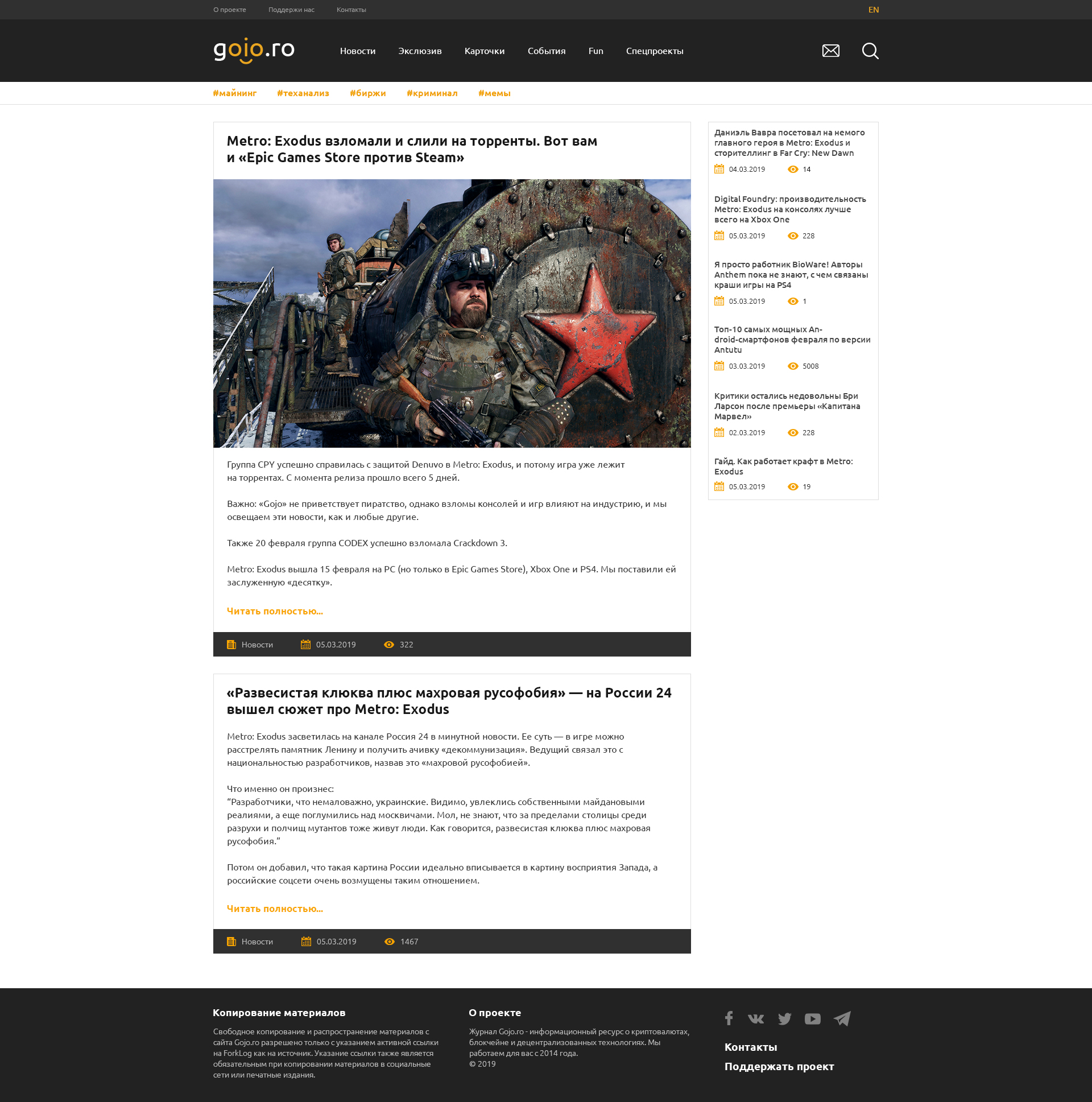Image resolution: width=1092 pixels, height=1102 pixels.
Task: Open the search magnifier icon
Action: tap(870, 51)
